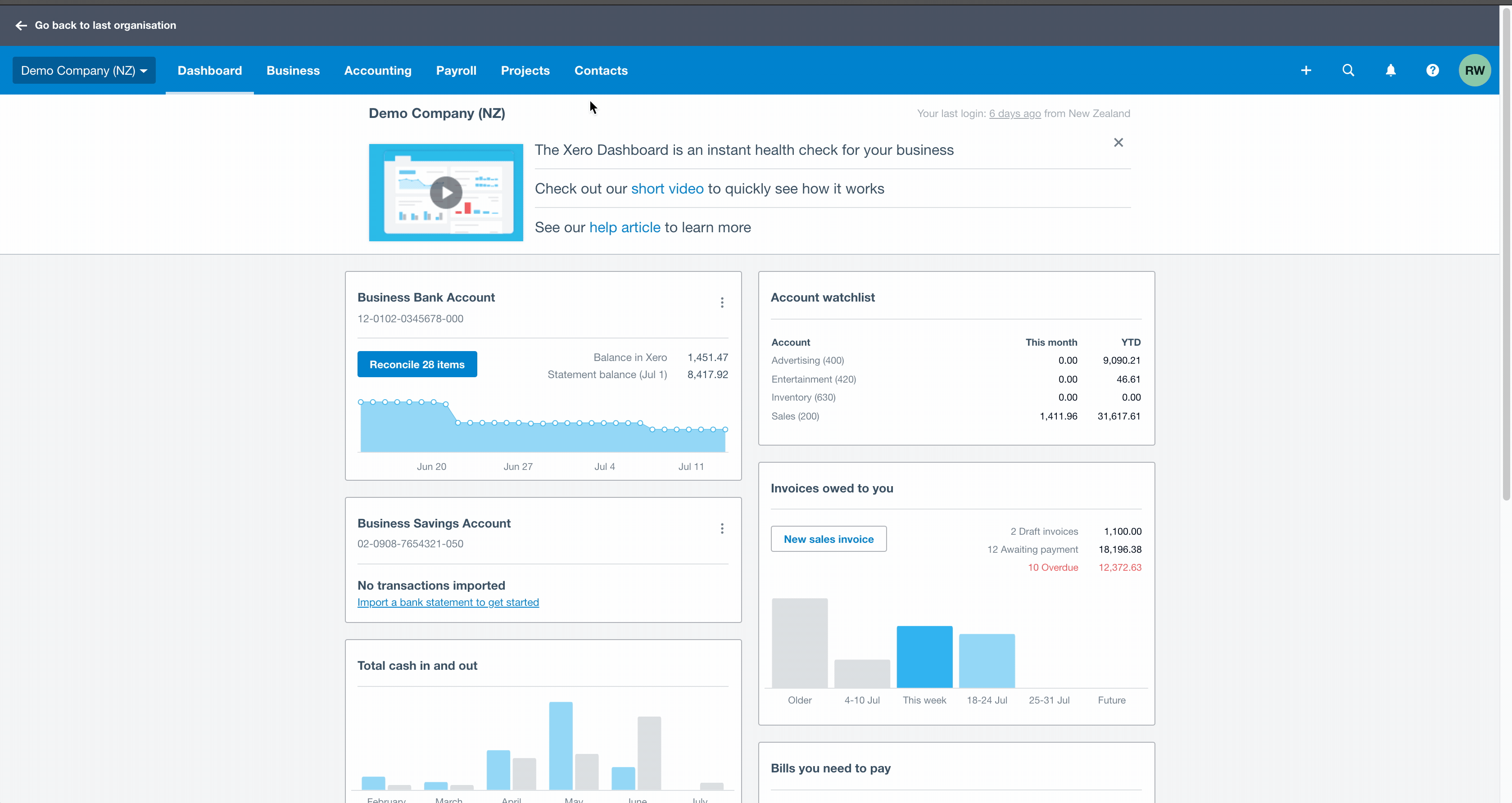
Task: Open the help question mark icon
Action: tap(1433, 70)
